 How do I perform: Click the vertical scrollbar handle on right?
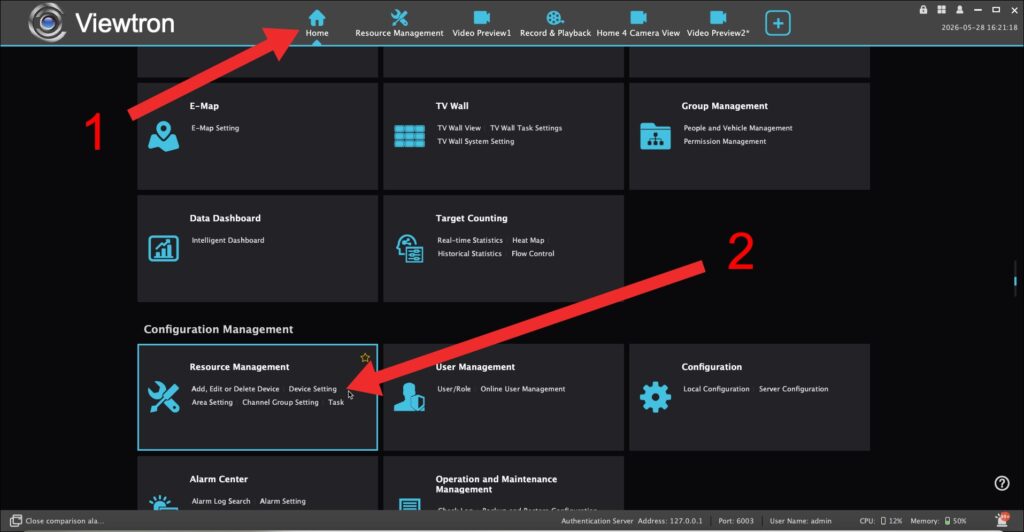pyautogui.click(x=1015, y=281)
